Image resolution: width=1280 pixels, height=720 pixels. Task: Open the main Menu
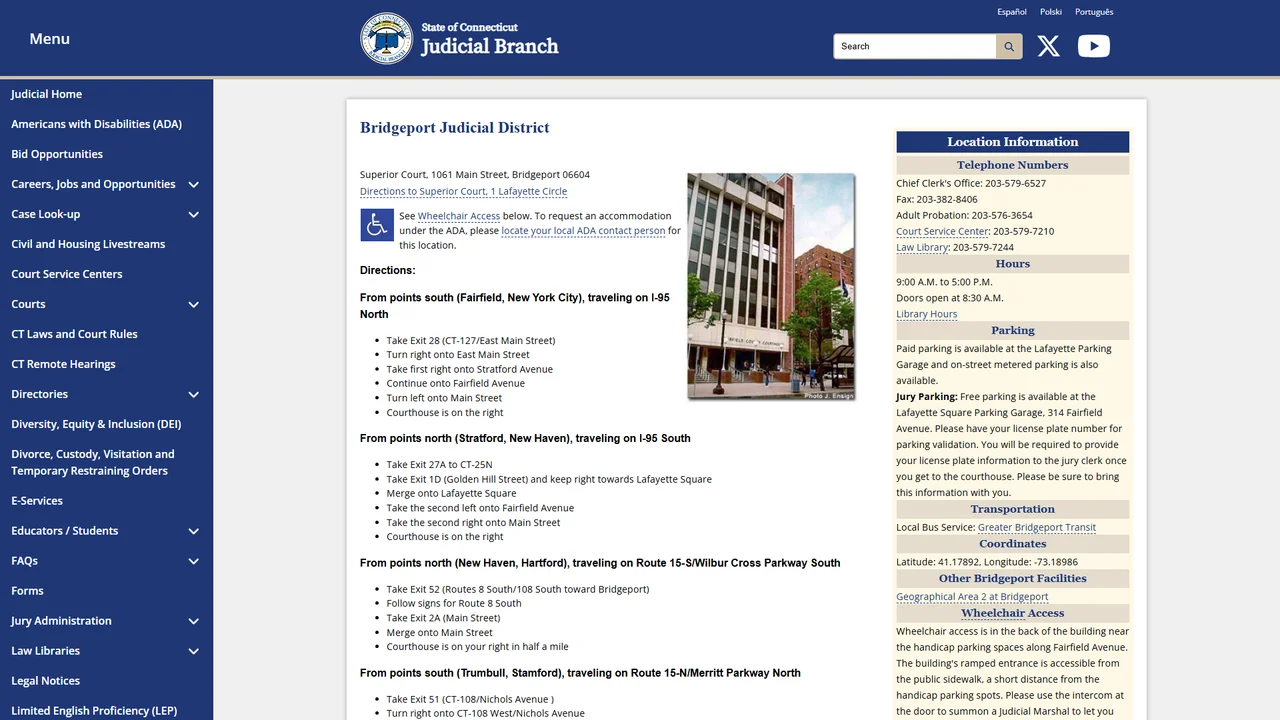point(49,38)
